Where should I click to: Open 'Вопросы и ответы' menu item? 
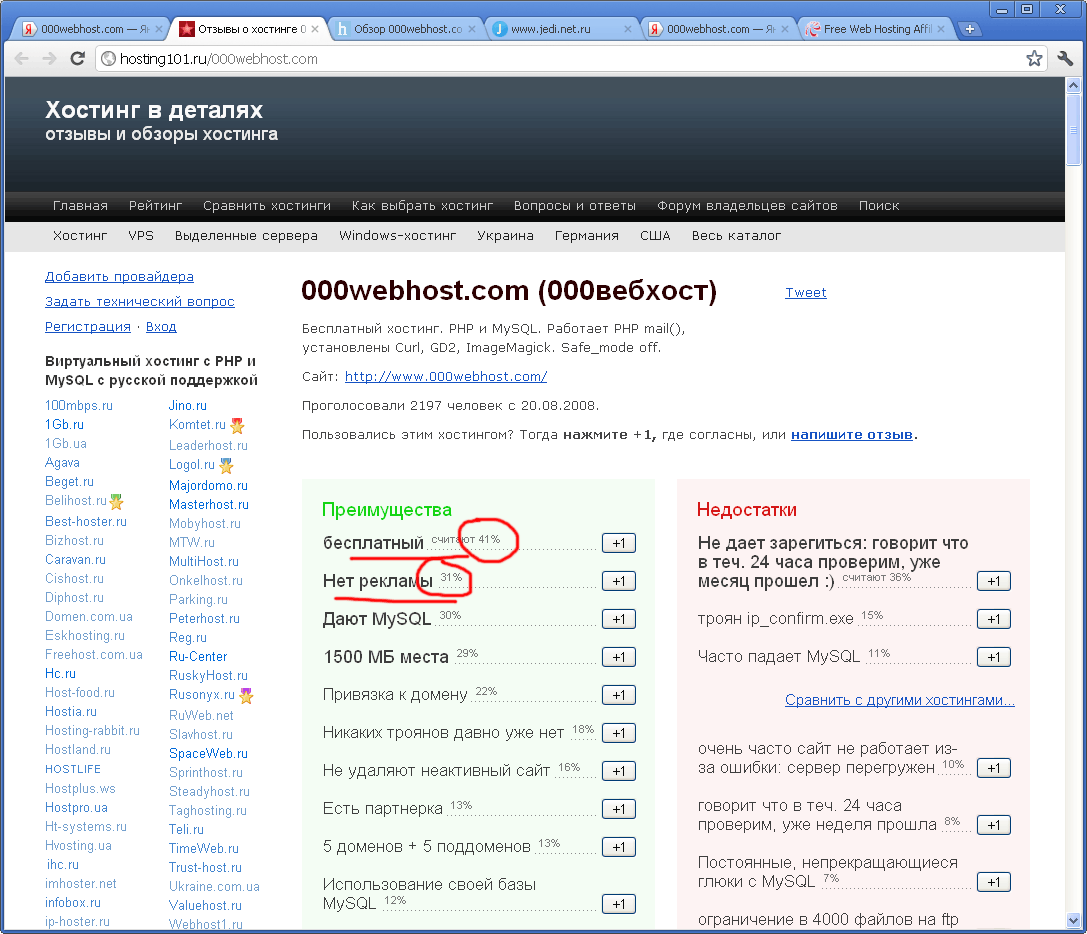click(x=575, y=206)
